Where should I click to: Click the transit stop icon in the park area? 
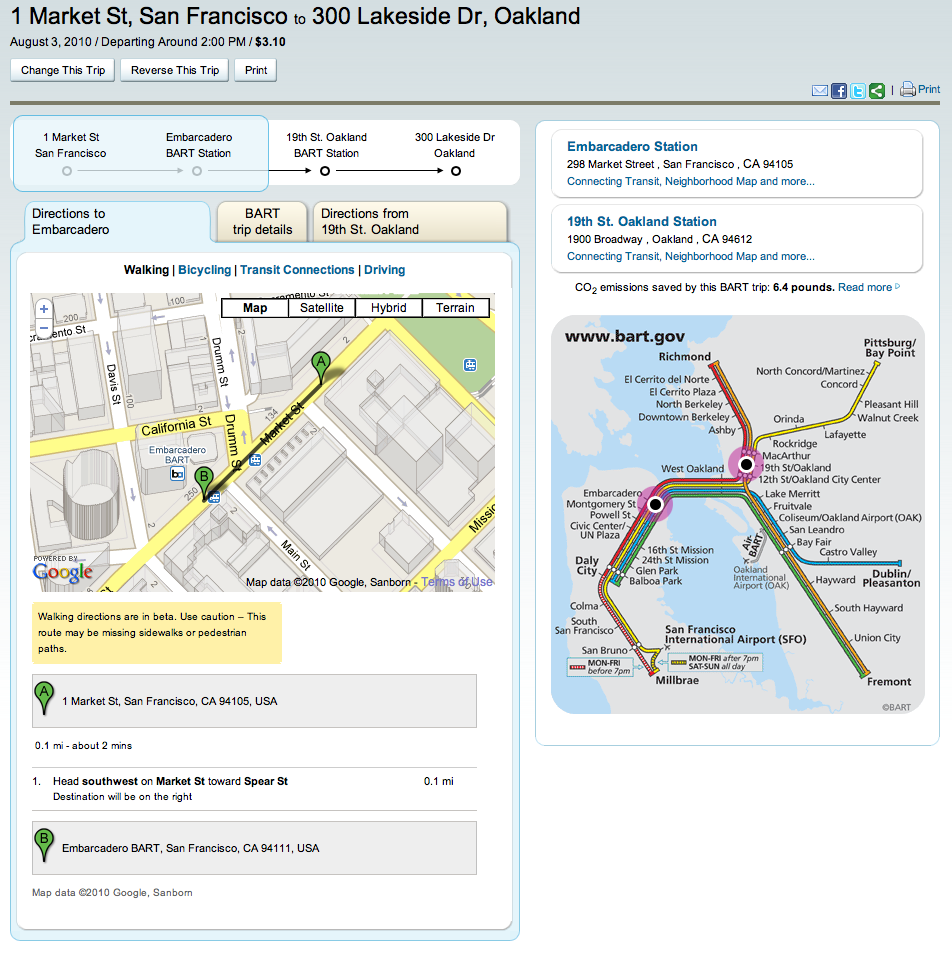coord(470,365)
